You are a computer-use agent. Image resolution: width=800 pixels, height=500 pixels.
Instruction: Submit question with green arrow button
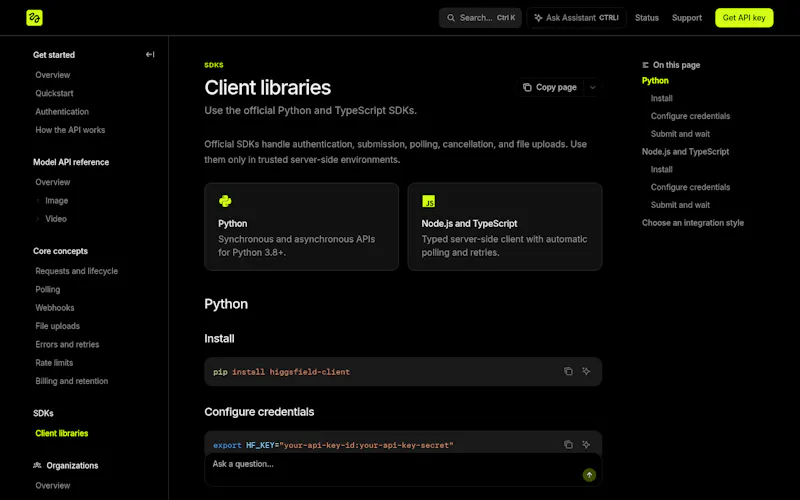click(x=589, y=475)
